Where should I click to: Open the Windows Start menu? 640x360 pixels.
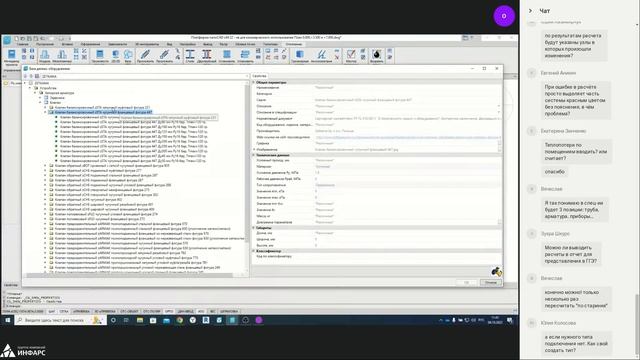point(7,320)
